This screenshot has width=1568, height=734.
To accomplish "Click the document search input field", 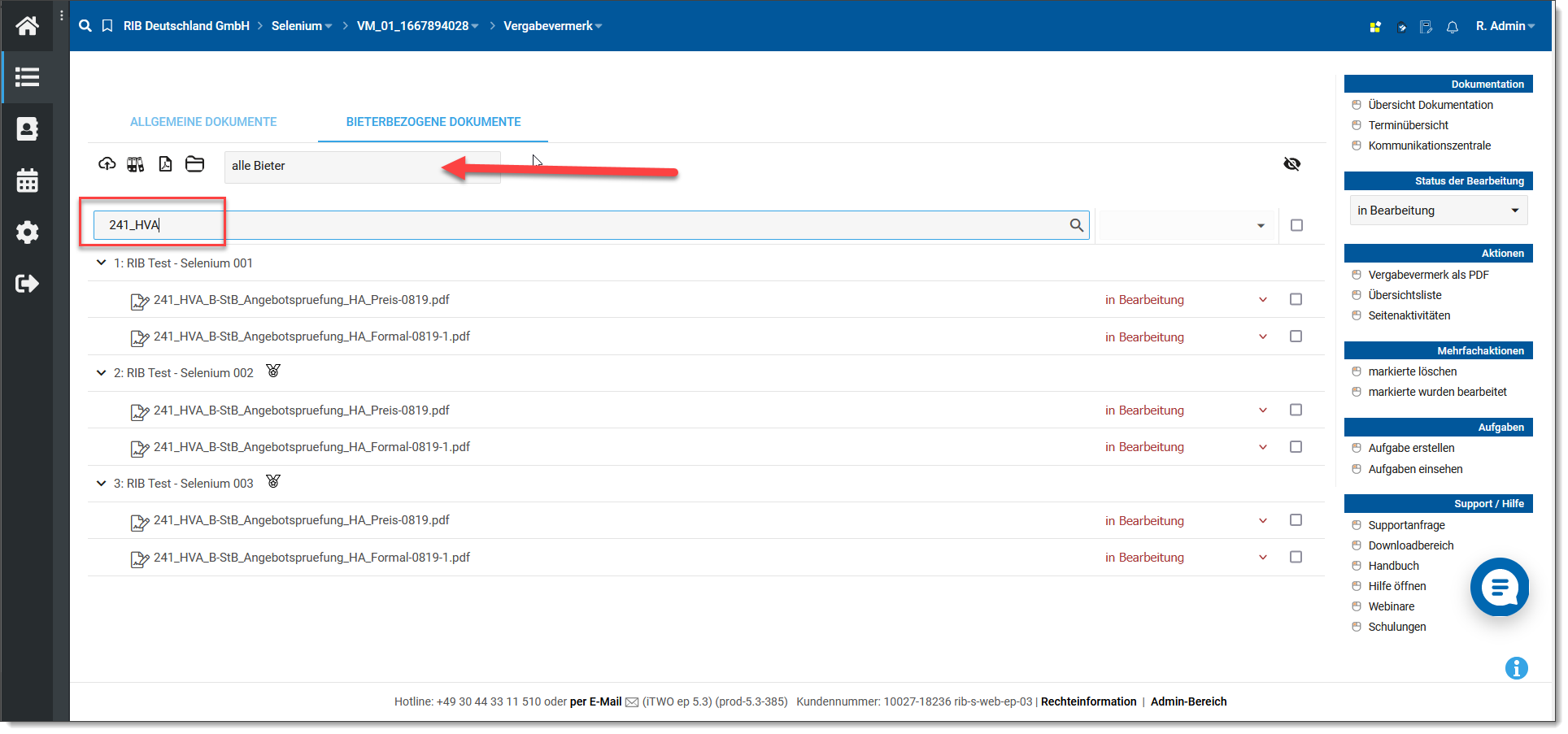I will point(586,225).
